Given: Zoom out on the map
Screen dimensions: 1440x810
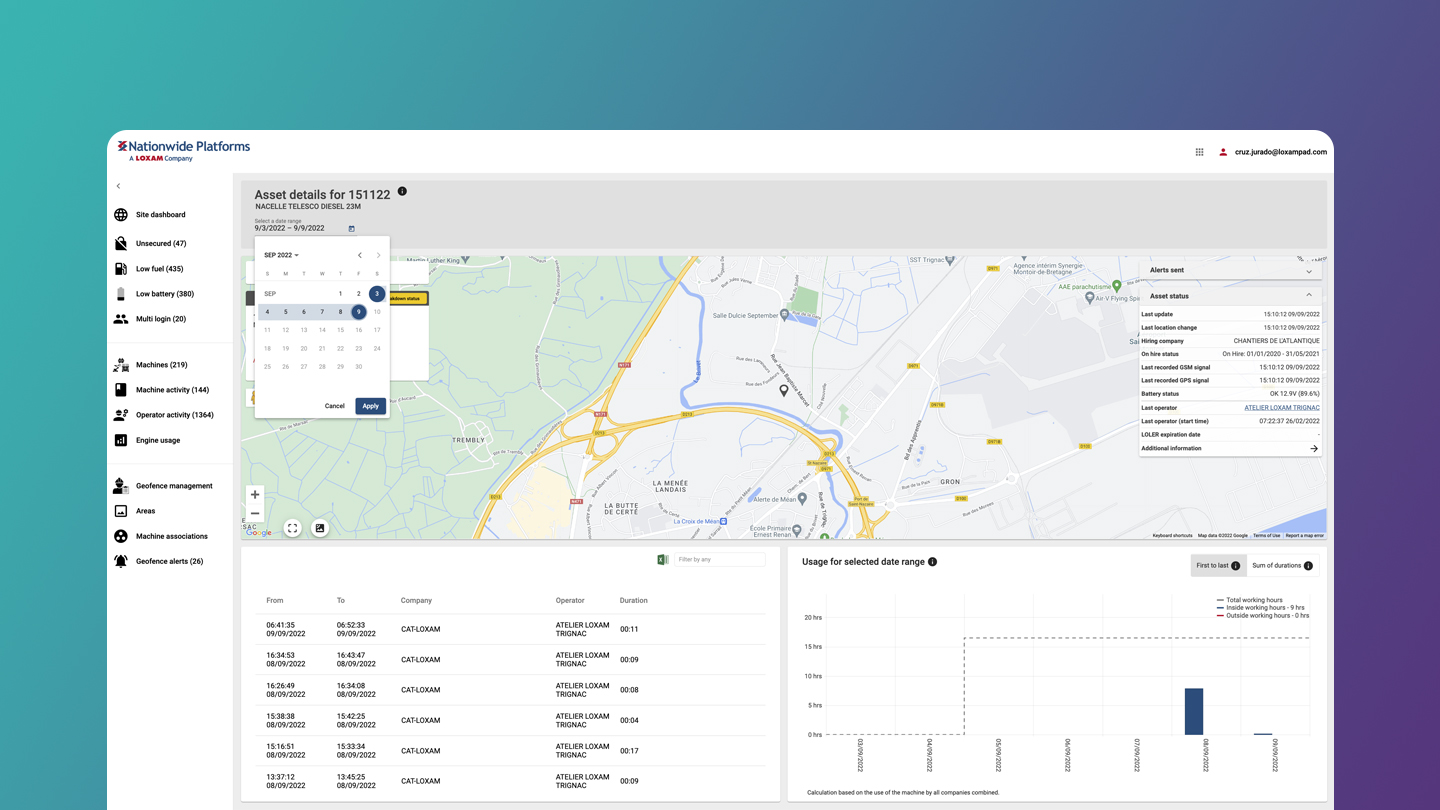Looking at the screenshot, I should (x=255, y=514).
